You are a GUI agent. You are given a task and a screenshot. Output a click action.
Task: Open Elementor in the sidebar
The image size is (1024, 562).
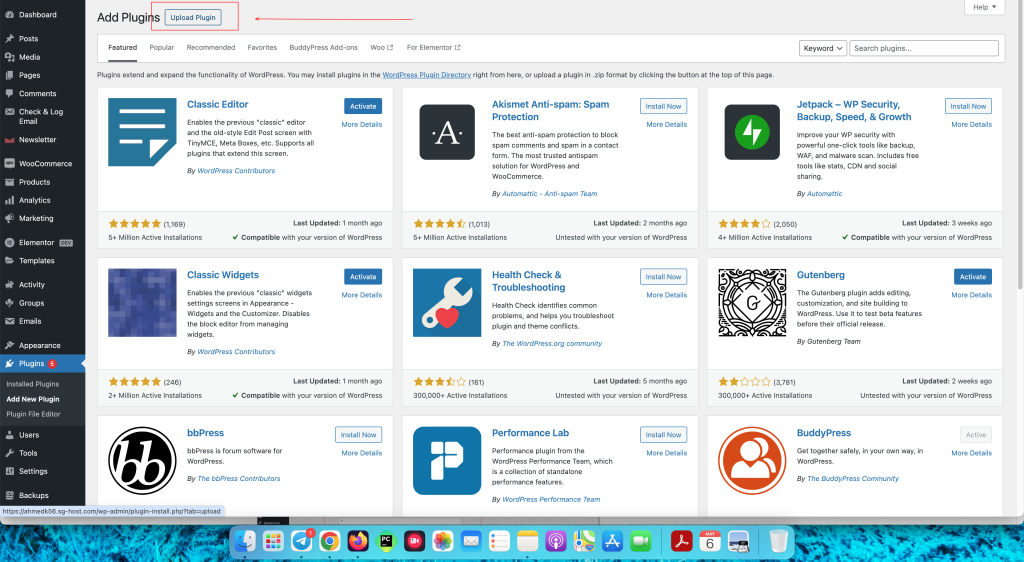tap(37, 242)
